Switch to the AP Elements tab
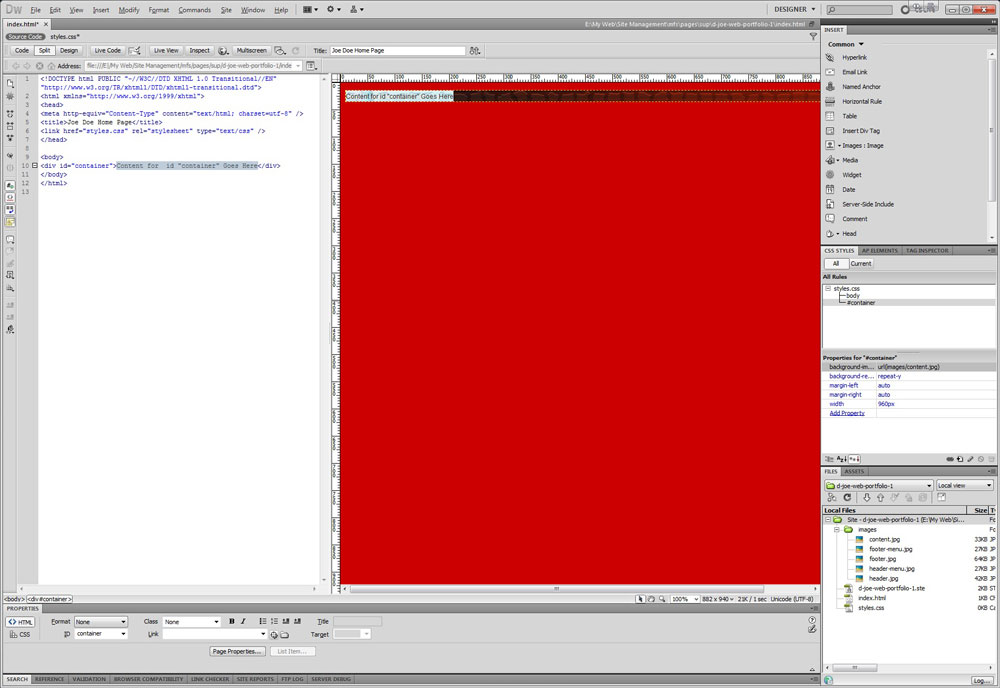 (x=880, y=250)
